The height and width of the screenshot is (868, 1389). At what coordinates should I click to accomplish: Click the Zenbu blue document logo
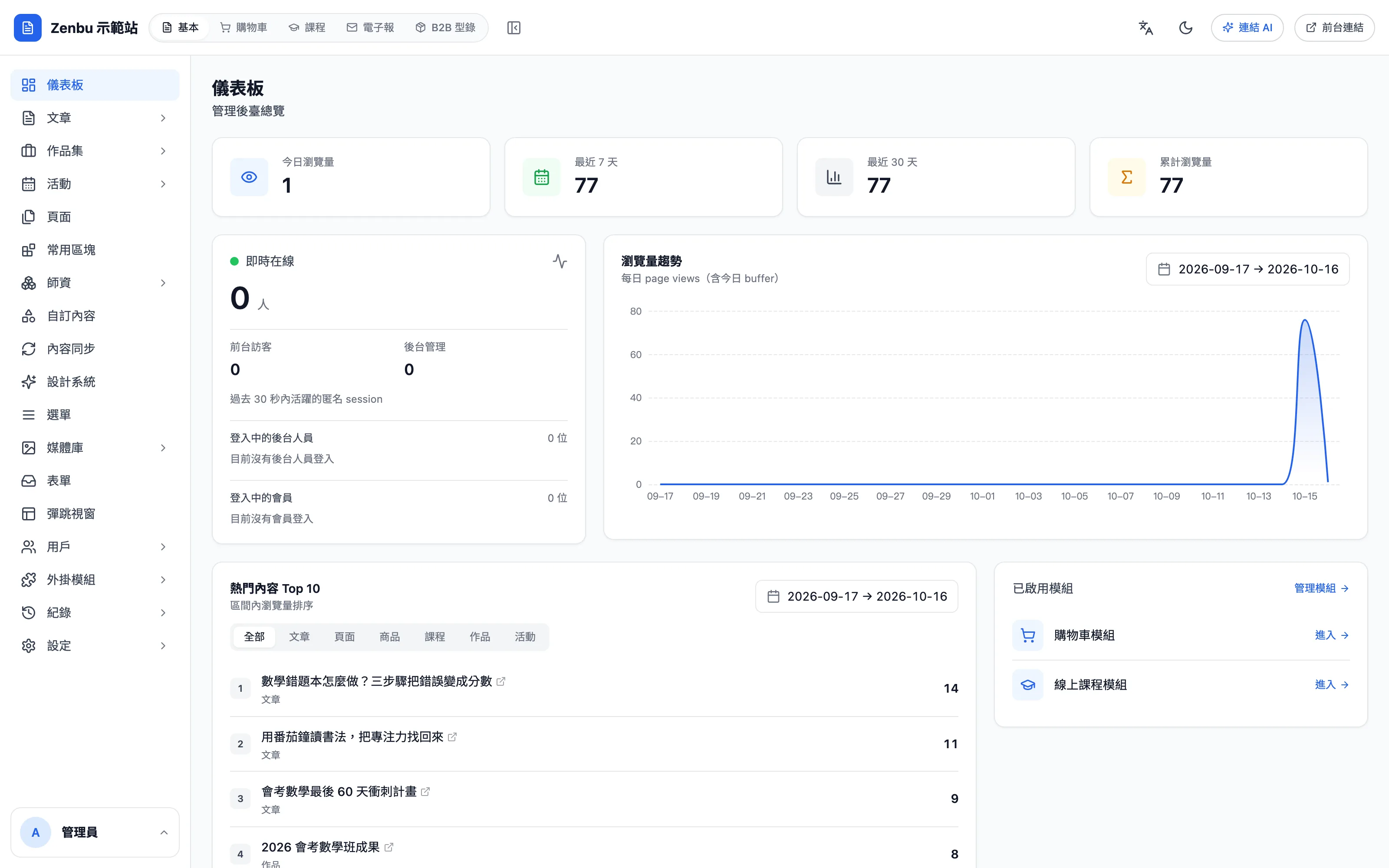27,27
